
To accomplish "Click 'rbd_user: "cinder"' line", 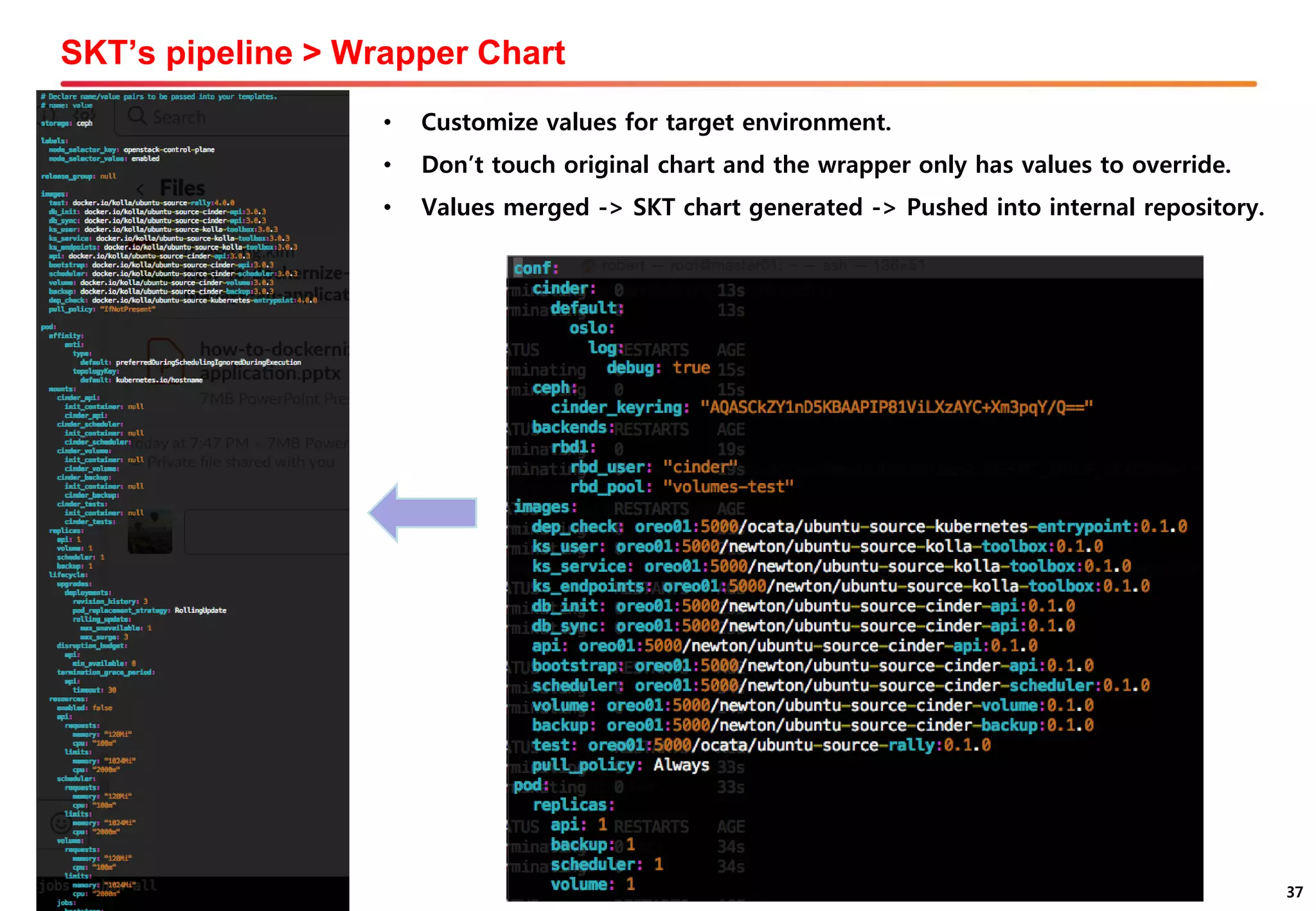I will point(654,467).
